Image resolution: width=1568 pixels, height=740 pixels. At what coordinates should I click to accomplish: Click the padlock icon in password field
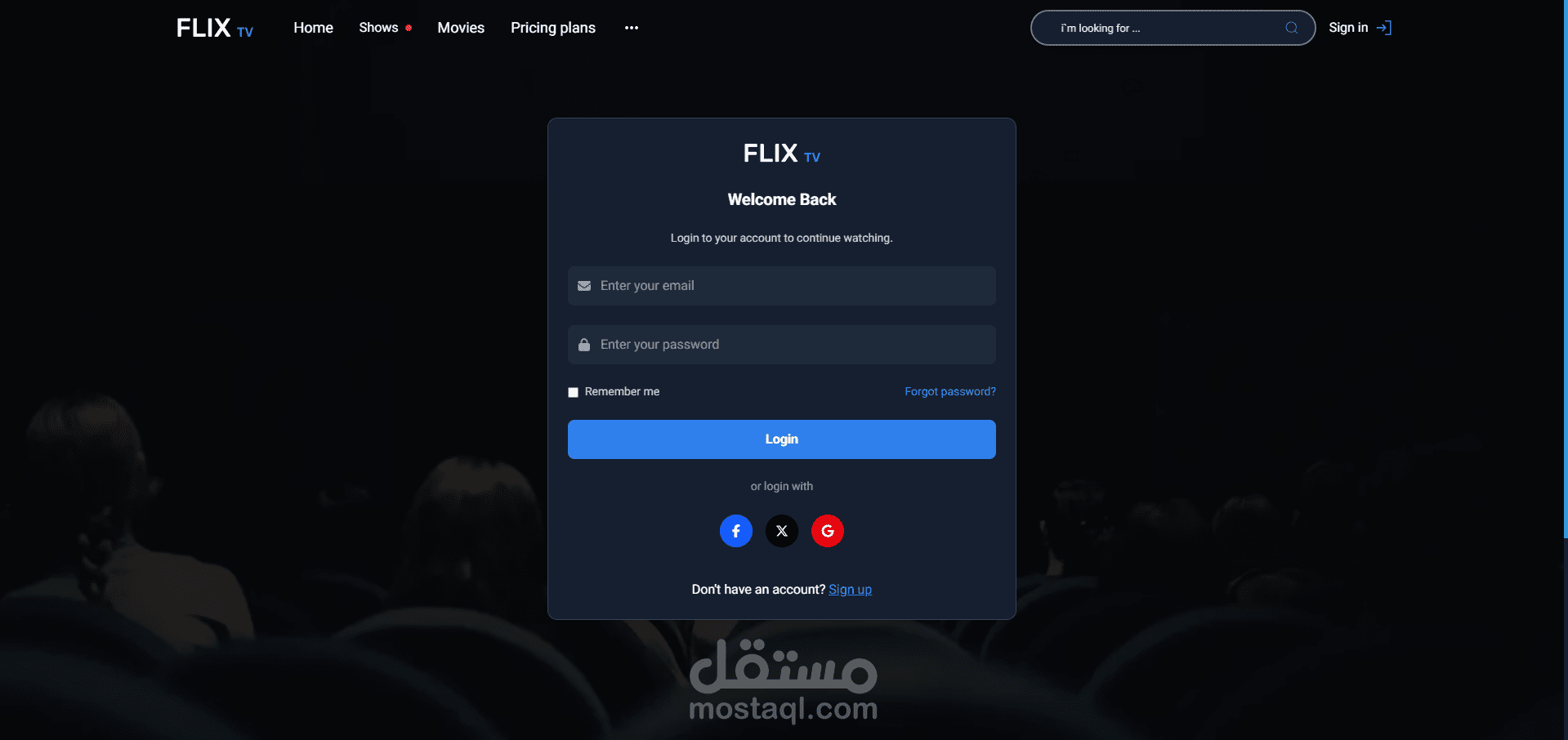(584, 345)
